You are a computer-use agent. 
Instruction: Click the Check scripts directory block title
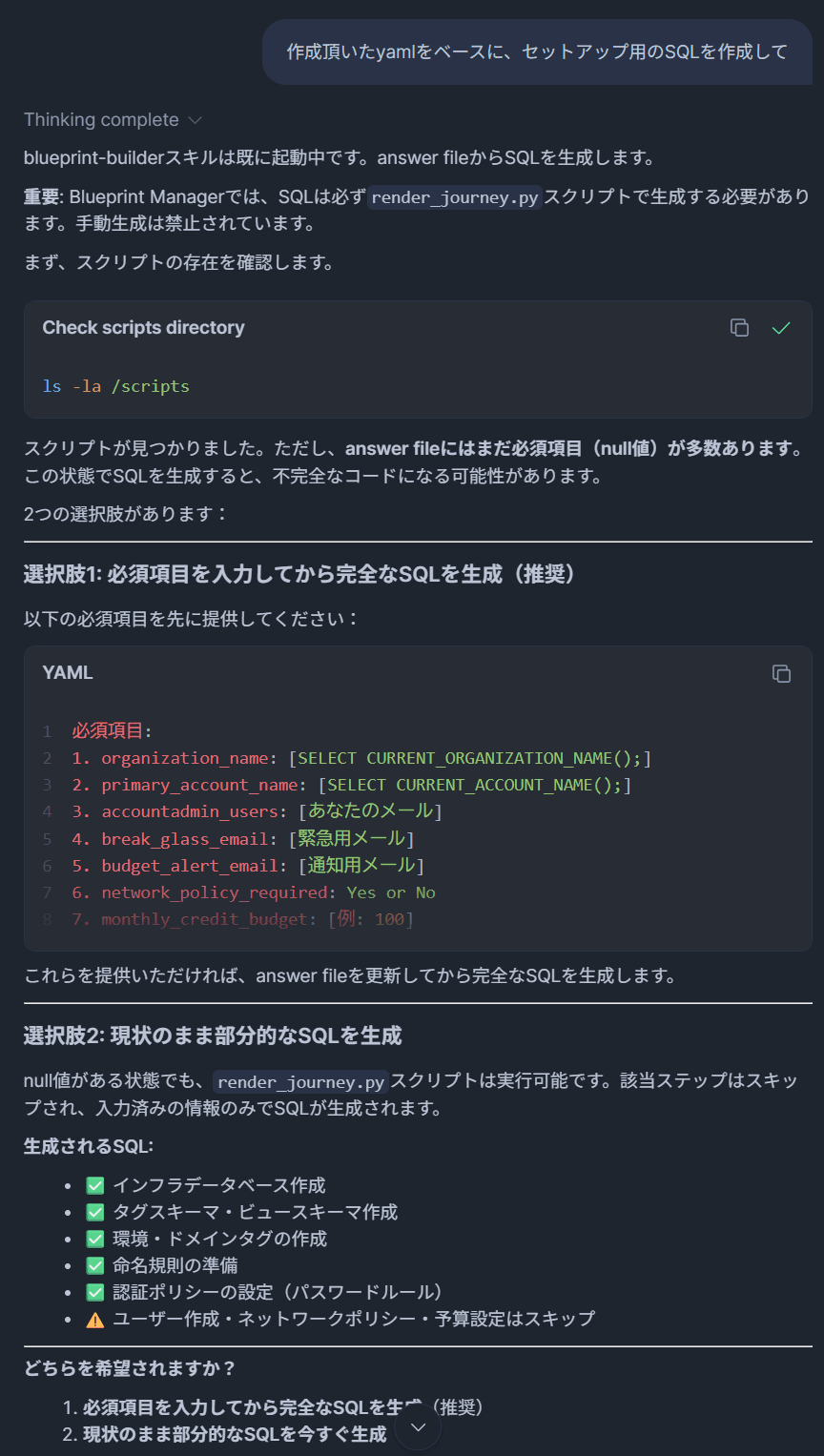click(x=143, y=328)
